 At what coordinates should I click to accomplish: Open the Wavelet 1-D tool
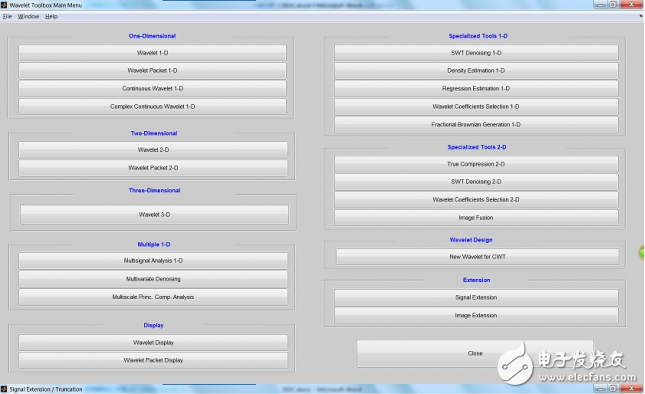pos(152,53)
